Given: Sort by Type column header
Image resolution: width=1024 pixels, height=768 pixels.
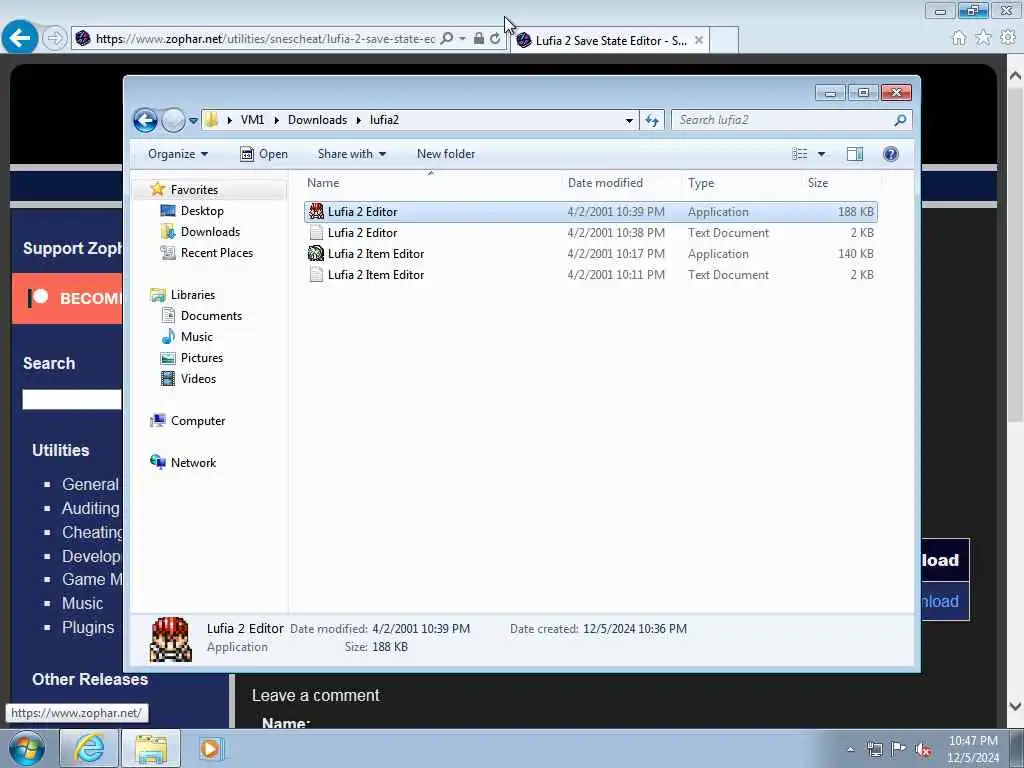Looking at the screenshot, I should pyautogui.click(x=701, y=183).
